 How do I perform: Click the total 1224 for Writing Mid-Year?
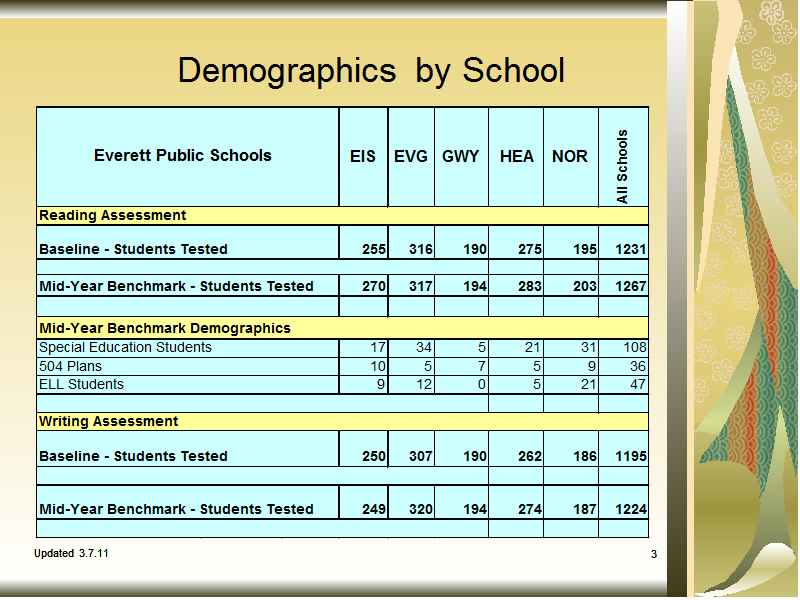pos(631,509)
